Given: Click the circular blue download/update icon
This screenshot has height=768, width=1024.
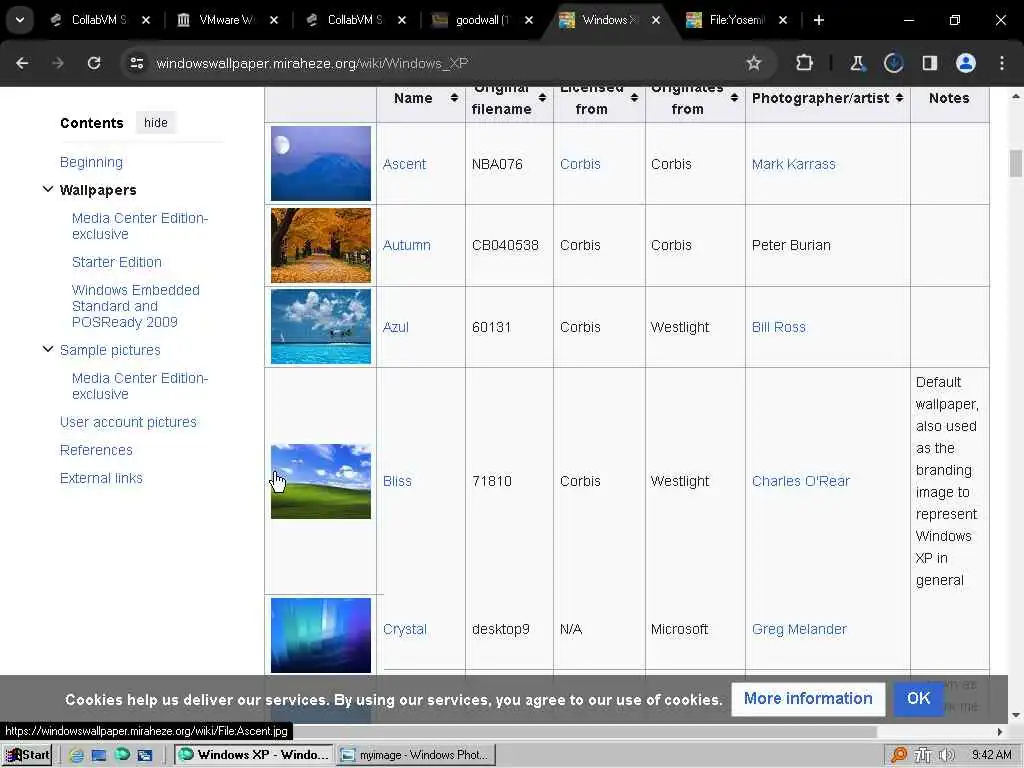Looking at the screenshot, I should (893, 63).
